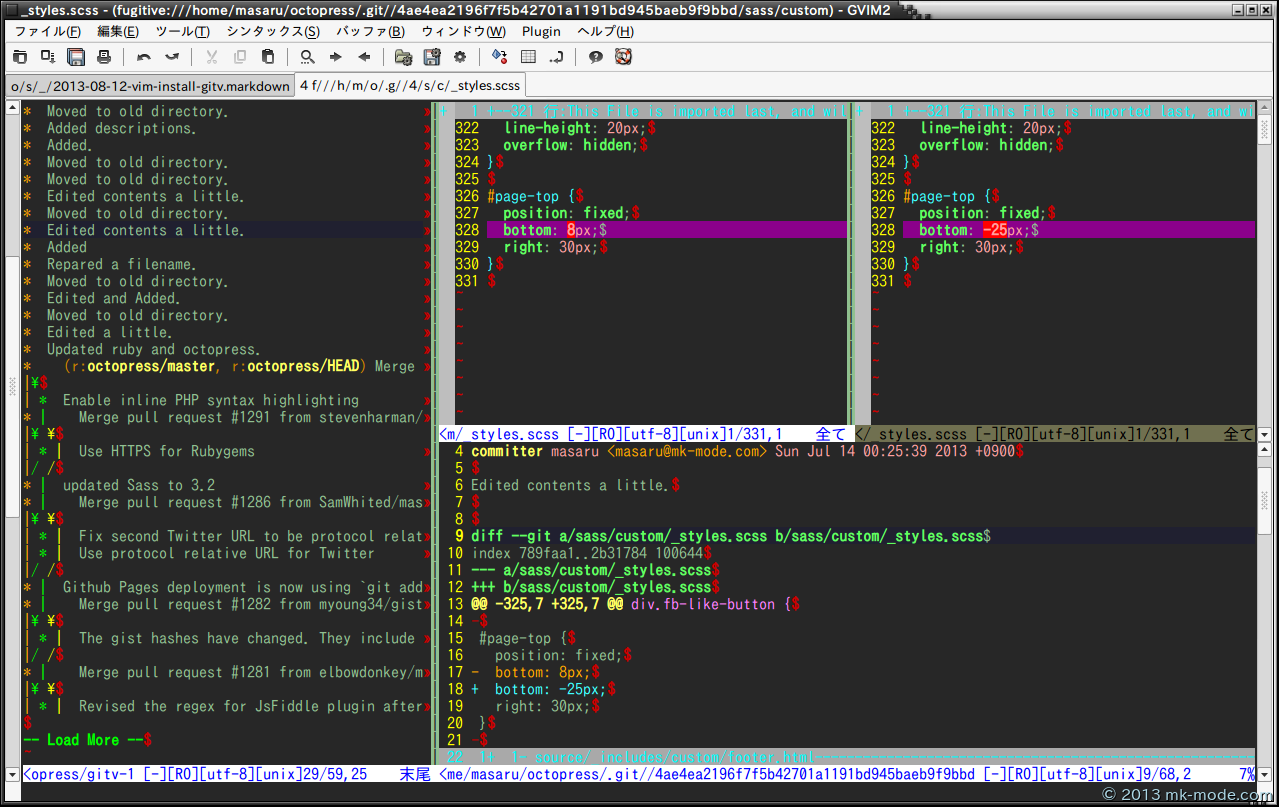
Task: Open Find and Replace magnifier icon
Action: [307, 57]
